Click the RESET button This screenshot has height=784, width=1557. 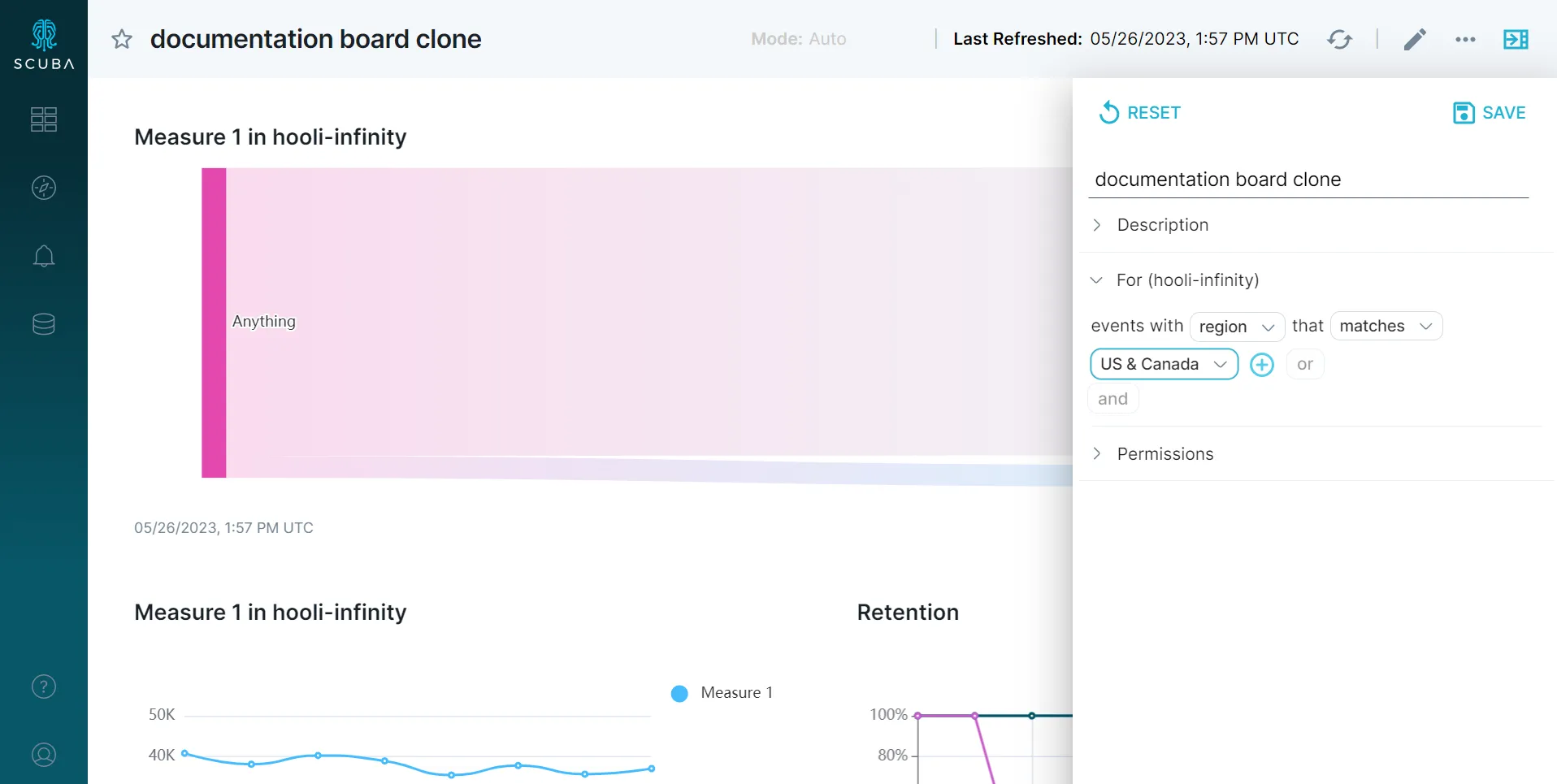coord(1140,113)
